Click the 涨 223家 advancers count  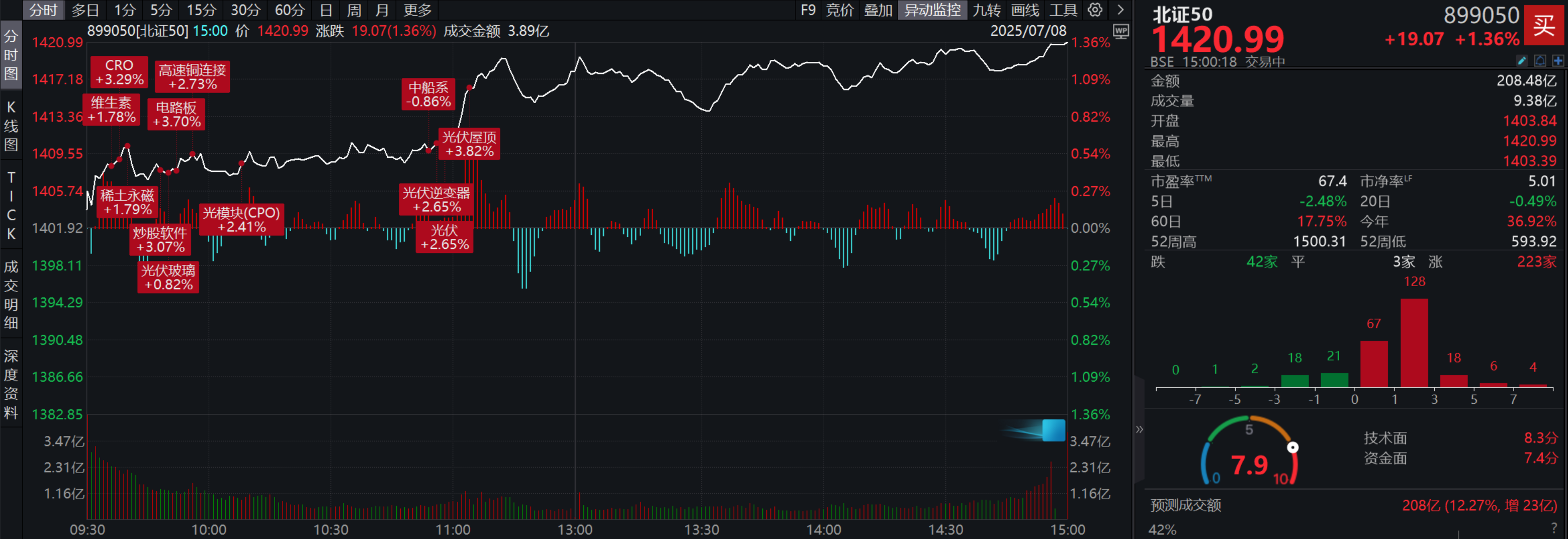tap(1493, 261)
